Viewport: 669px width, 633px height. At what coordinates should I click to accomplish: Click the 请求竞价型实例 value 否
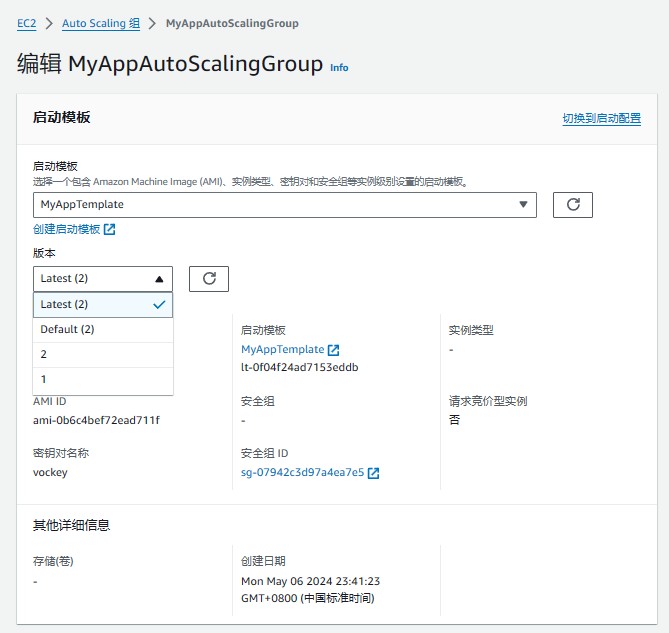click(x=454, y=420)
